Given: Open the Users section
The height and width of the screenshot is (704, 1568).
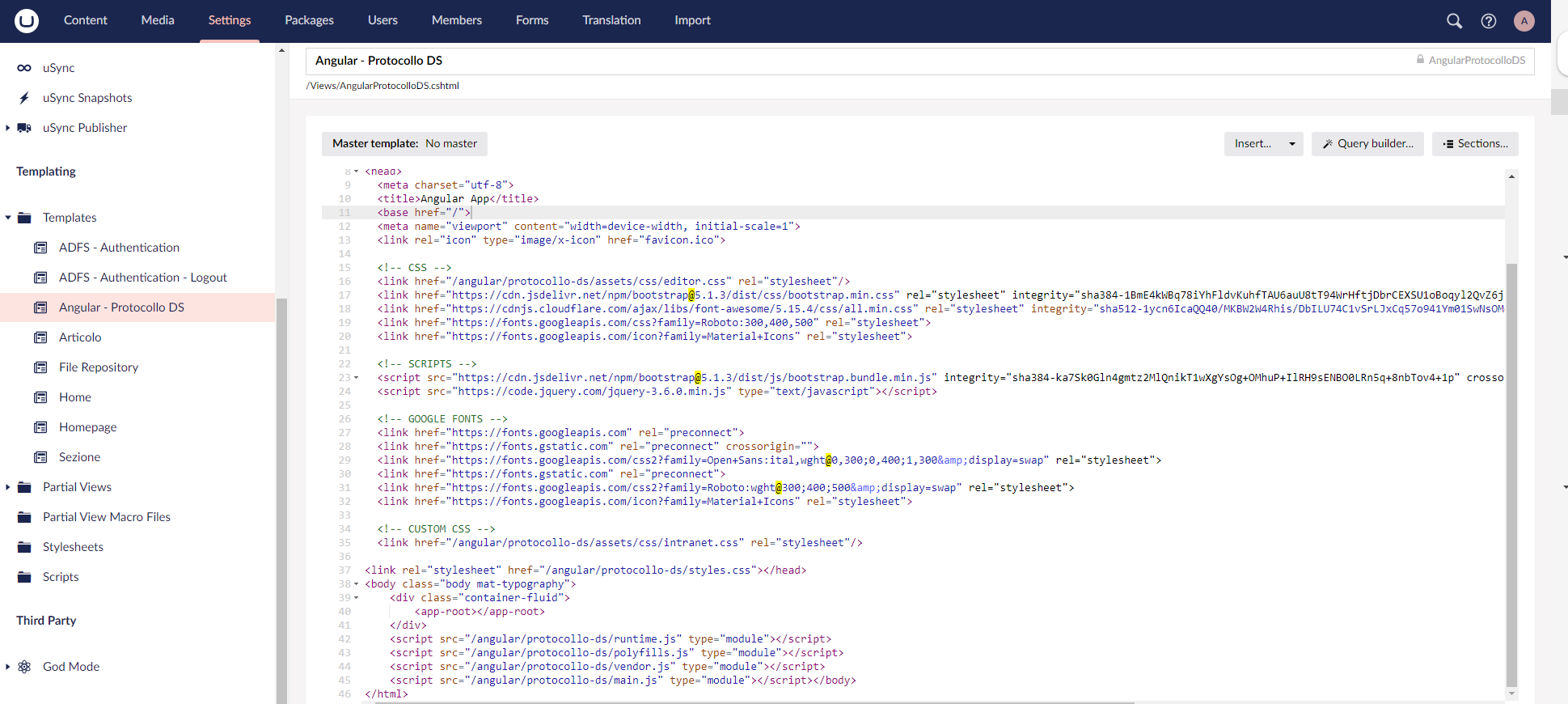Looking at the screenshot, I should [x=382, y=20].
